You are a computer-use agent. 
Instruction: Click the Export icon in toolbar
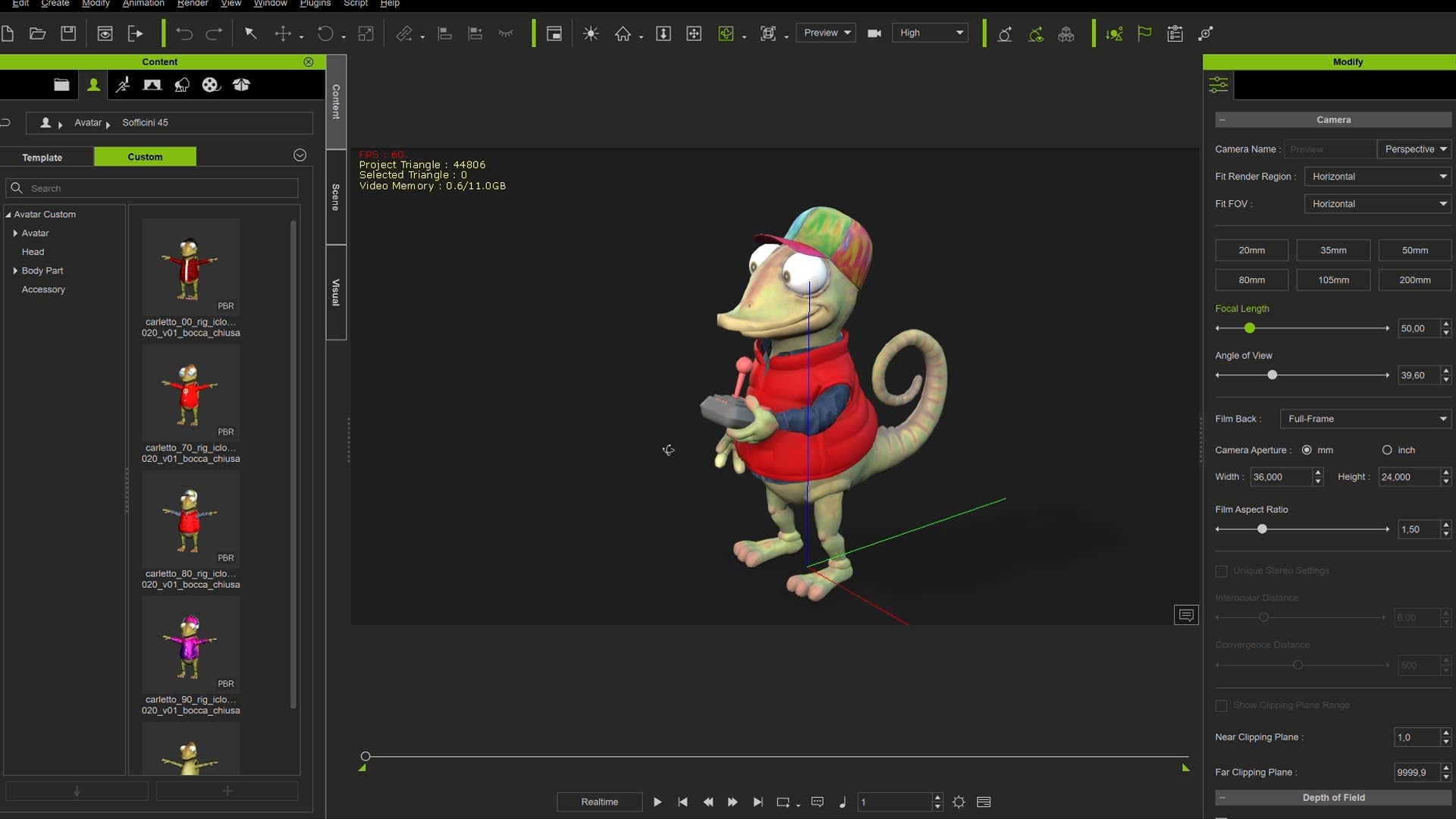tap(135, 33)
